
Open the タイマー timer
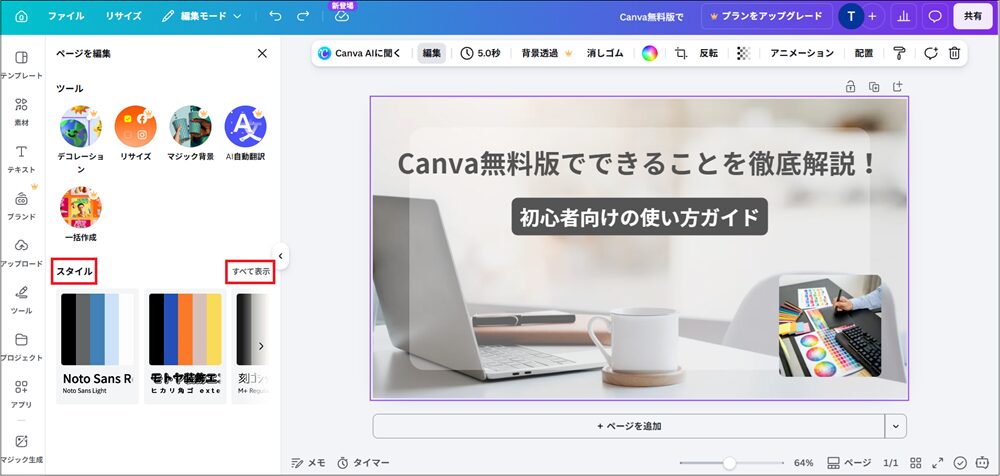coord(363,463)
